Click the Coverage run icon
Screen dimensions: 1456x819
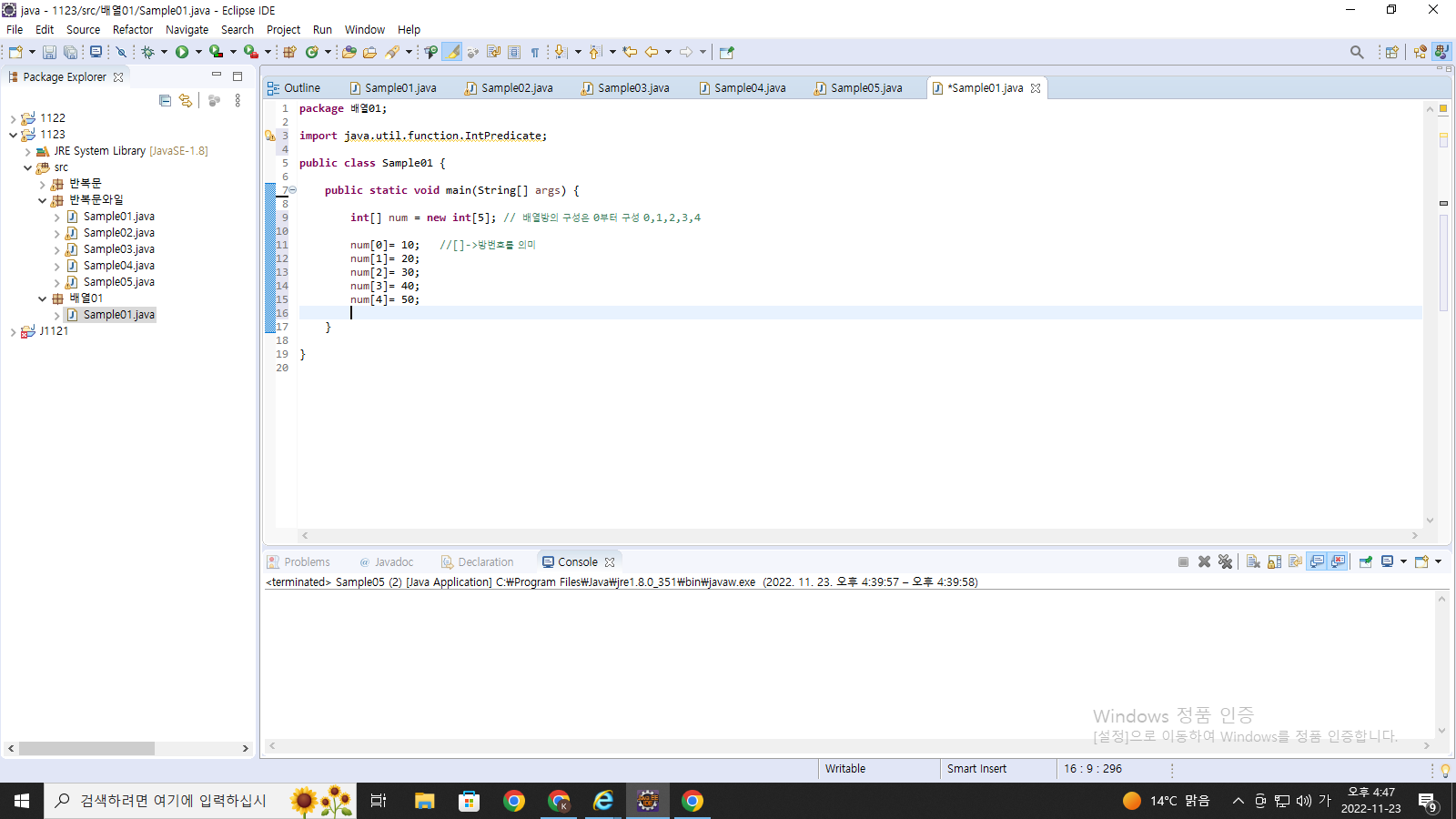pyautogui.click(x=216, y=52)
